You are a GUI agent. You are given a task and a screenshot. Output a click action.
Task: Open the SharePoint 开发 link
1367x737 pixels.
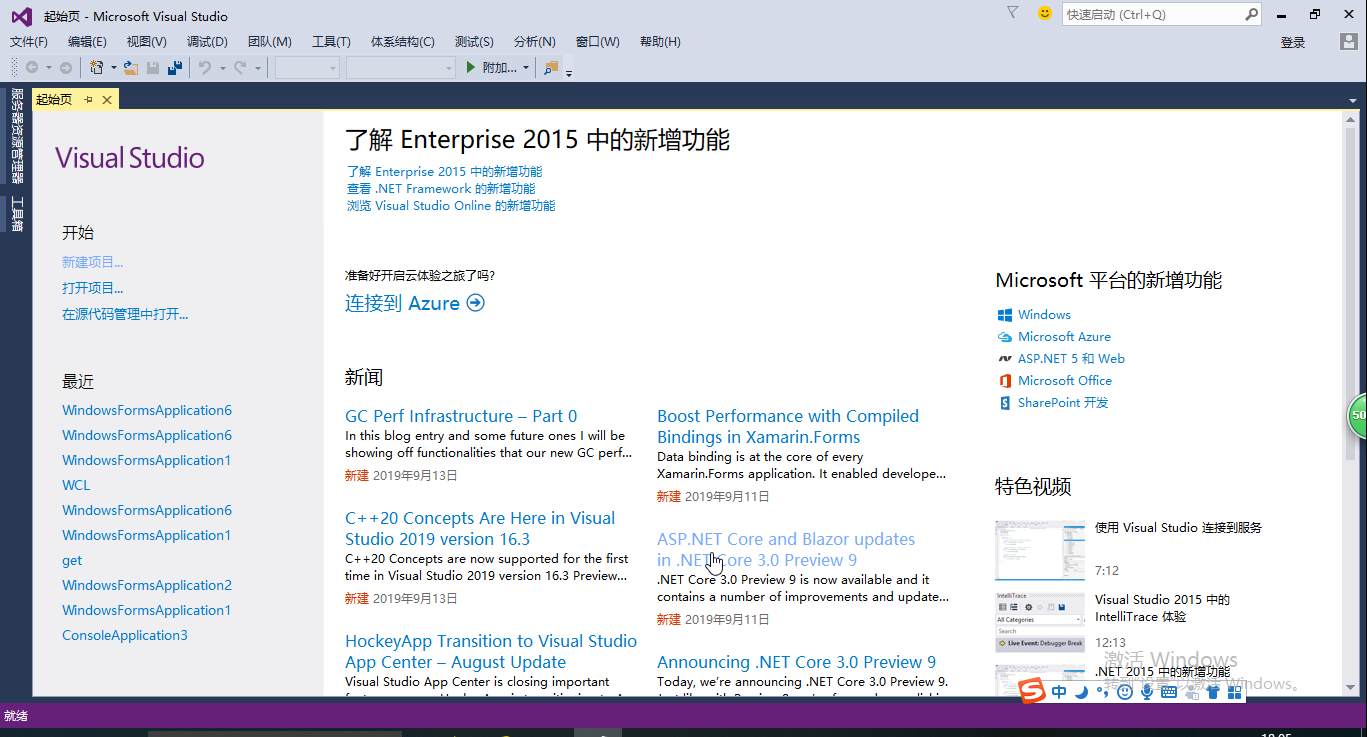[1063, 403]
